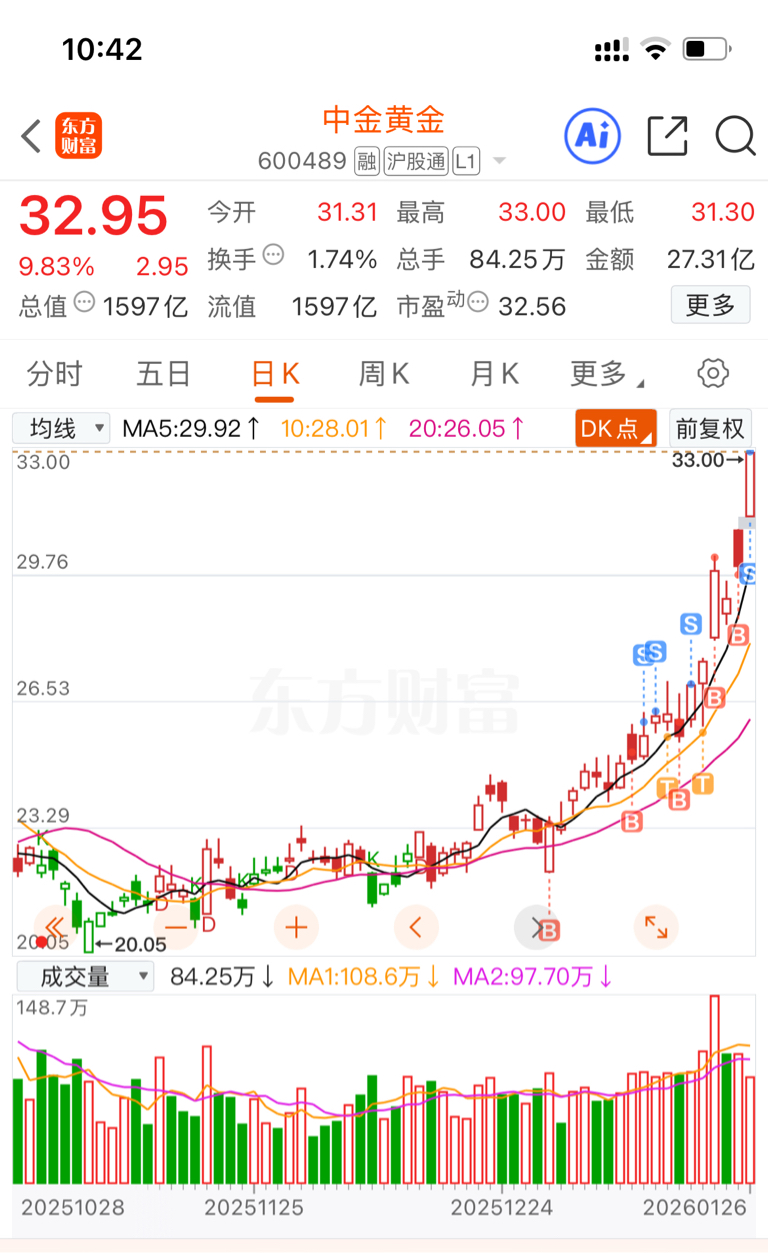Screen dimensions: 768x1253
Task: Tap the battery status icon
Action: [709, 48]
